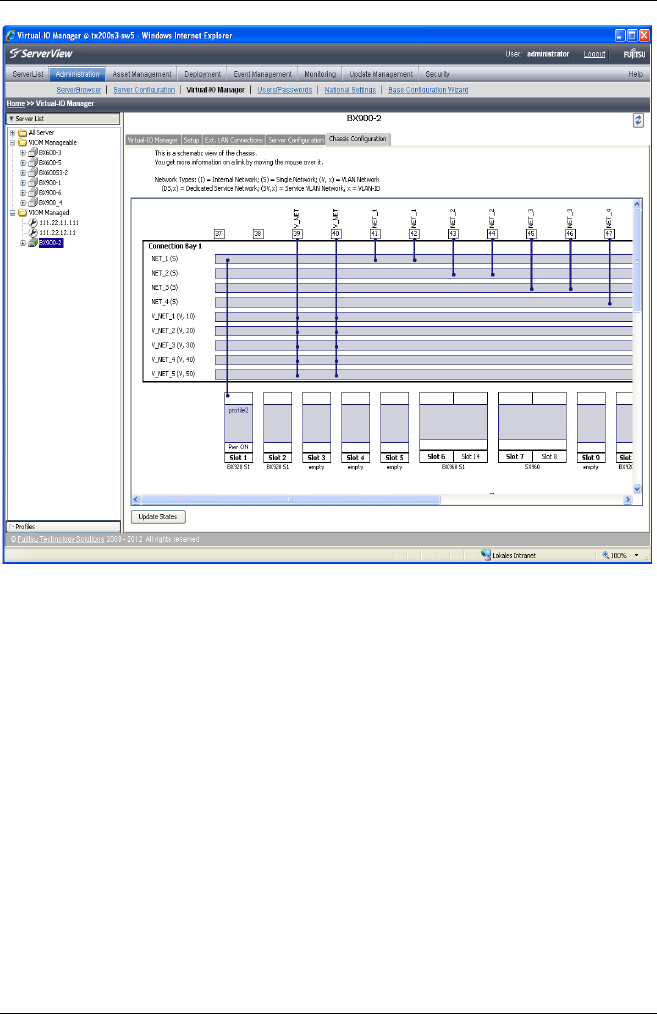
Task: Open the 100% zoom dropdown arrow
Action: click(x=636, y=555)
